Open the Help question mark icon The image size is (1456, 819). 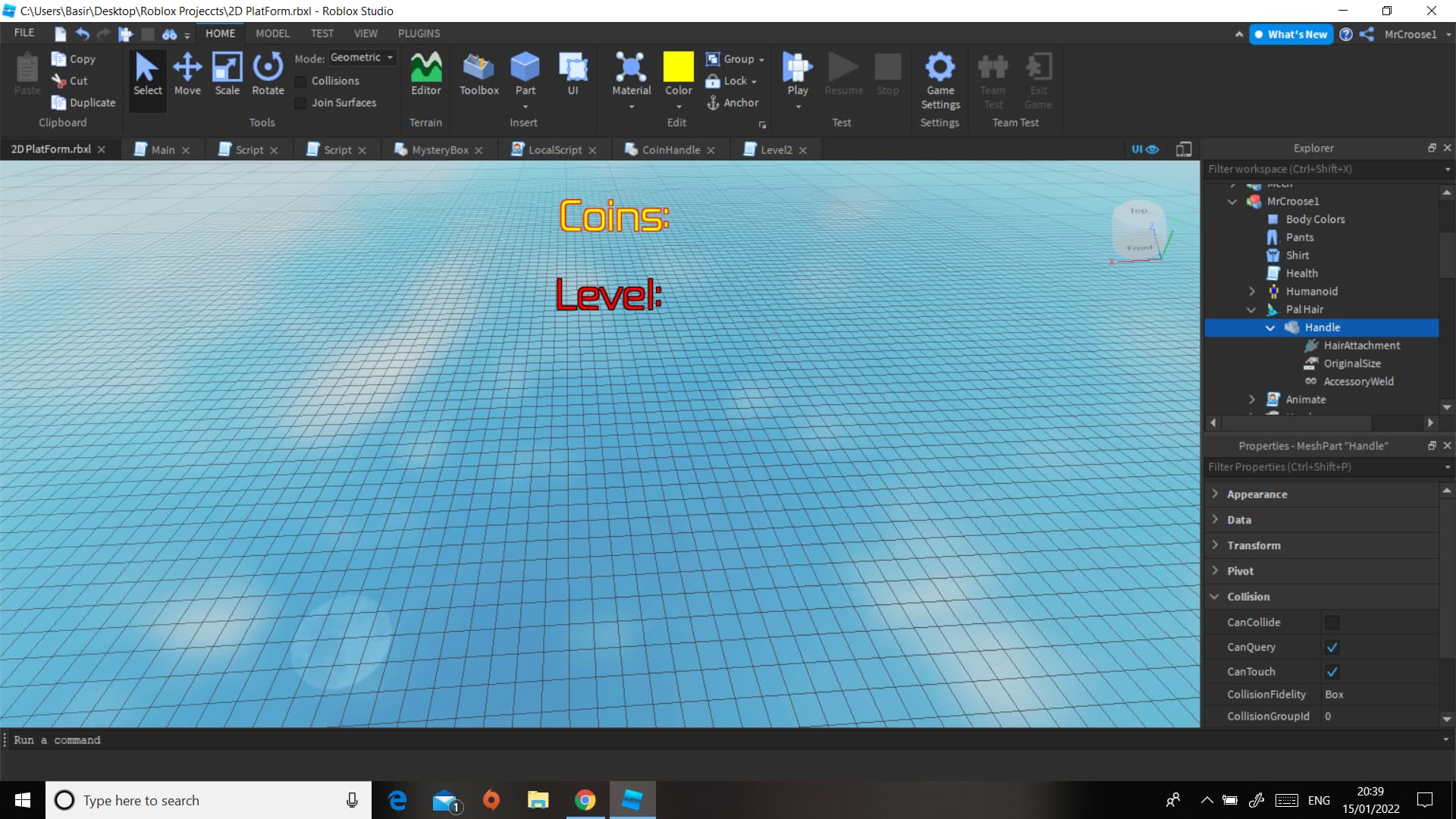pyautogui.click(x=1346, y=34)
